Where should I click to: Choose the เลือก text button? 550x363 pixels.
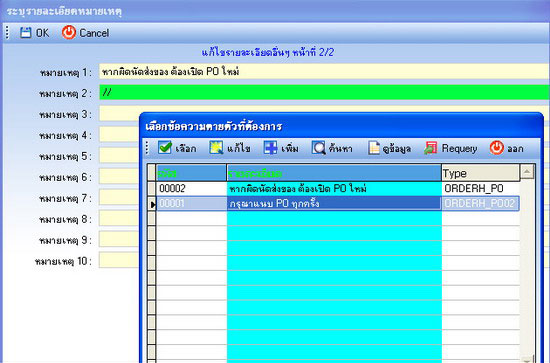(186, 149)
